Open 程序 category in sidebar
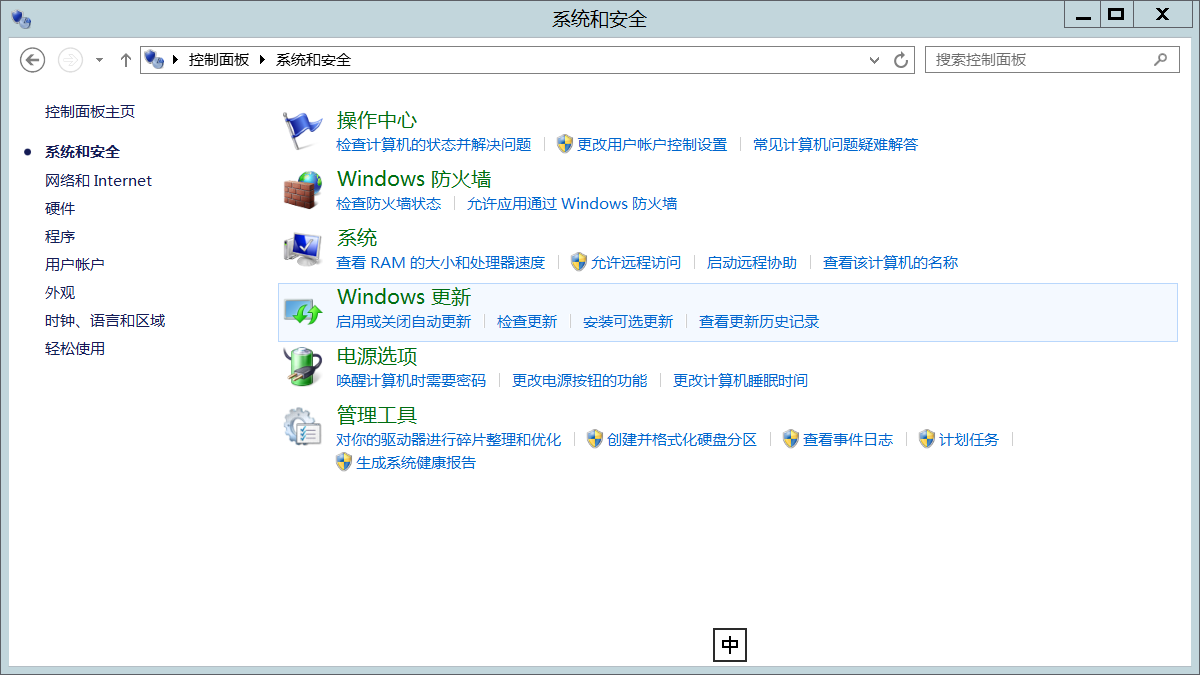 point(60,237)
